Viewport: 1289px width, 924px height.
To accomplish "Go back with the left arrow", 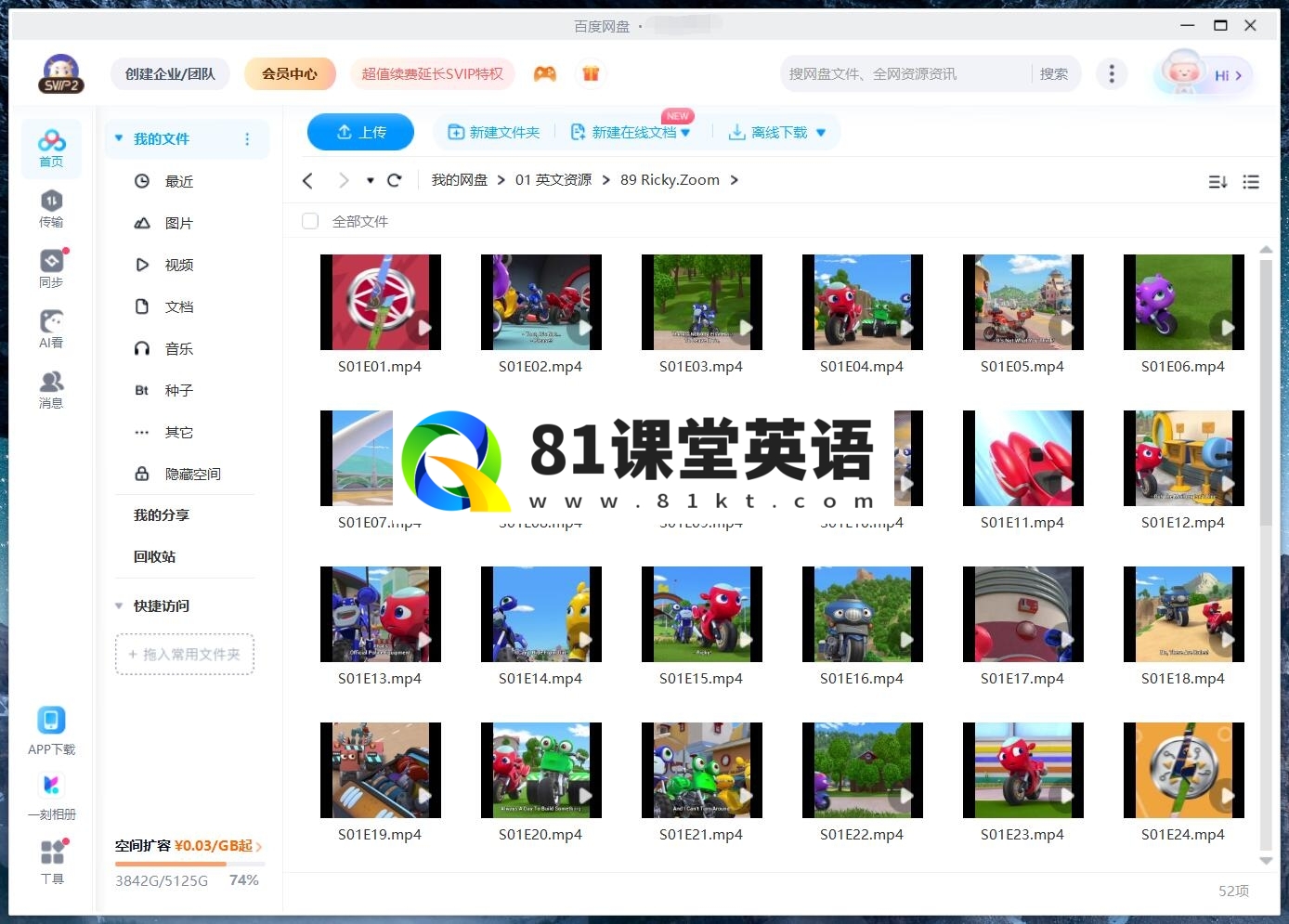I will pyautogui.click(x=308, y=180).
